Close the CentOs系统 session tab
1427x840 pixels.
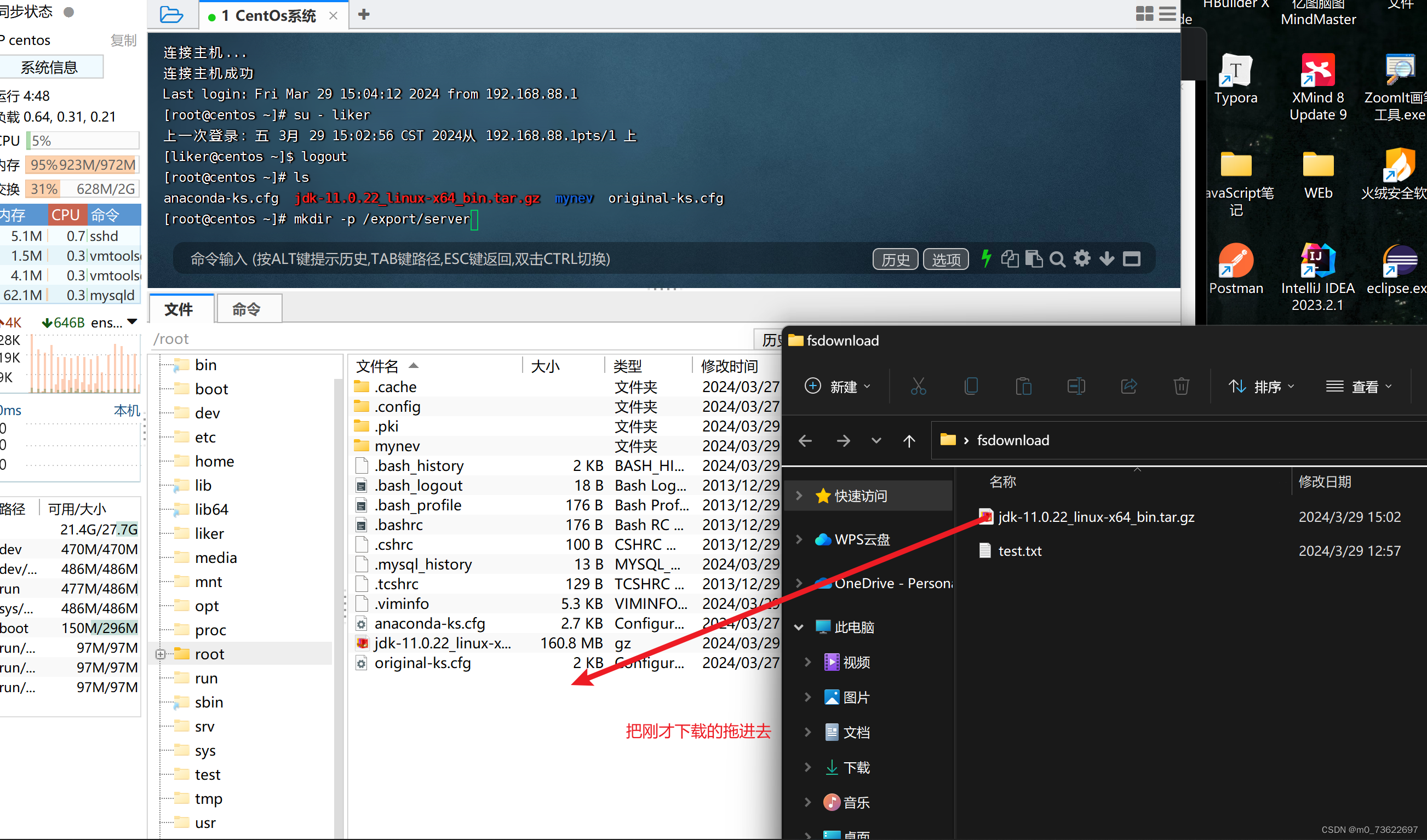pos(334,16)
